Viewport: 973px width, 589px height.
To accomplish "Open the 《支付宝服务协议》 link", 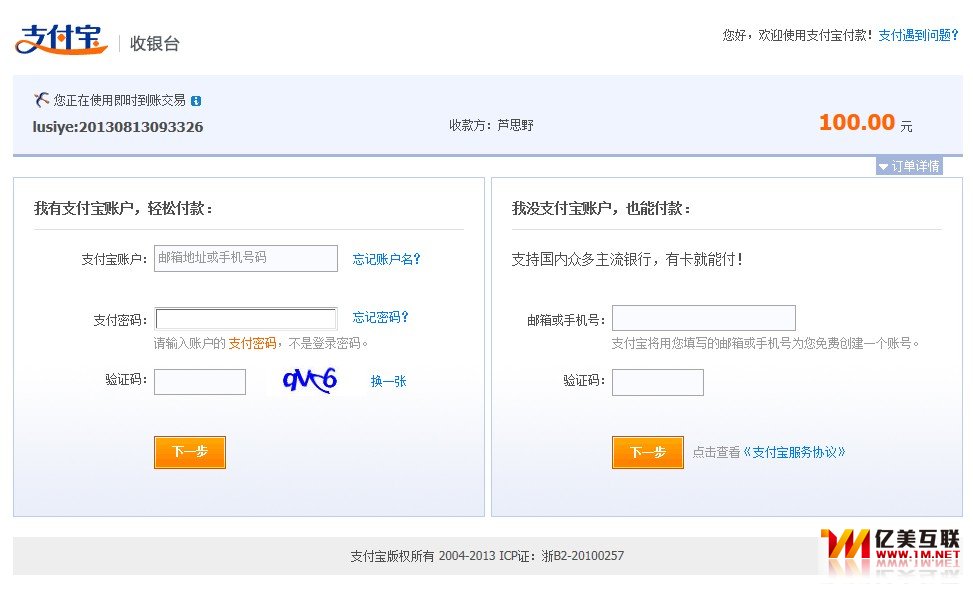I will click(795, 452).
